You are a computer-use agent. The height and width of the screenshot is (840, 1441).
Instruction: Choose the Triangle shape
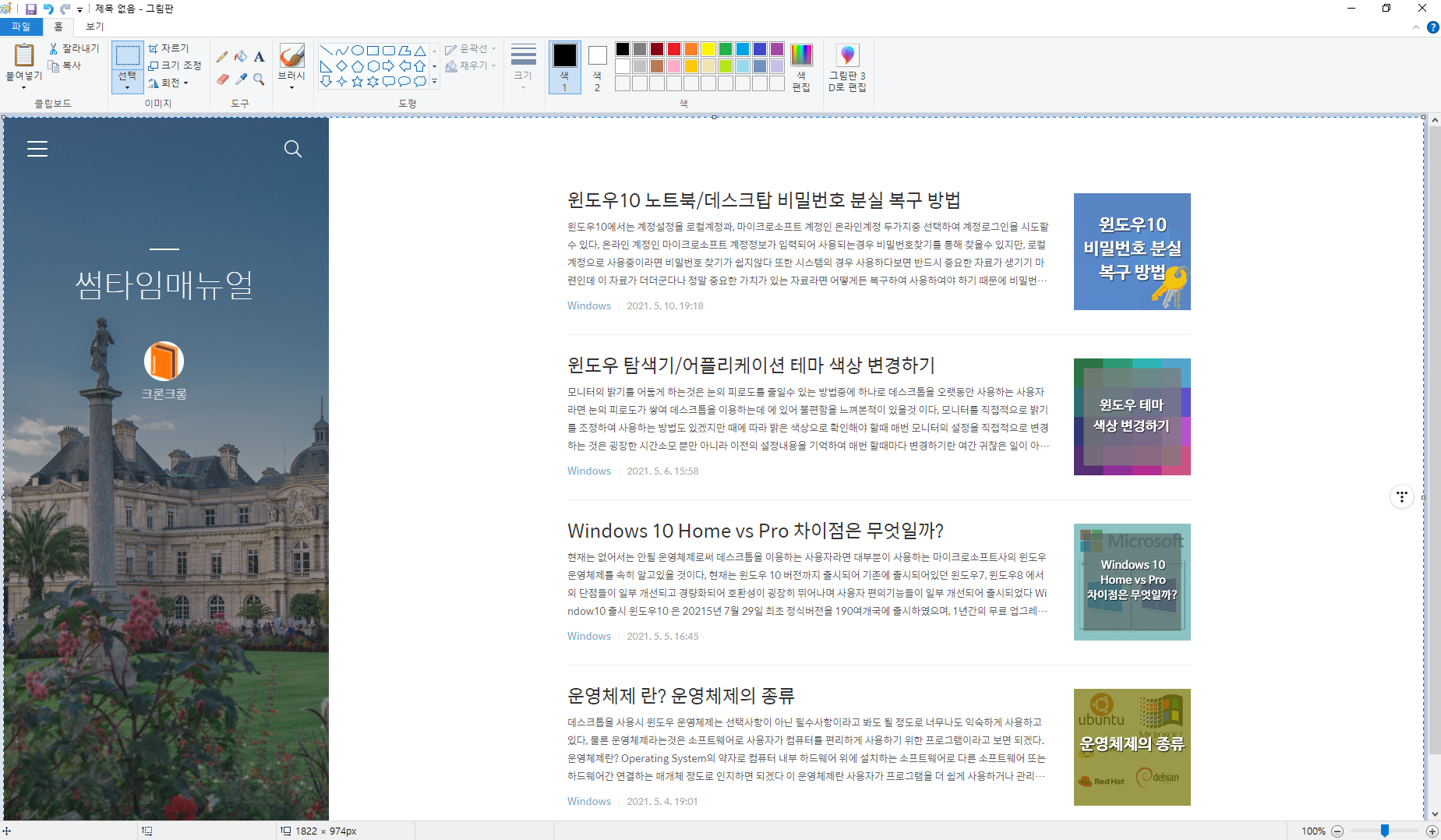coord(420,51)
